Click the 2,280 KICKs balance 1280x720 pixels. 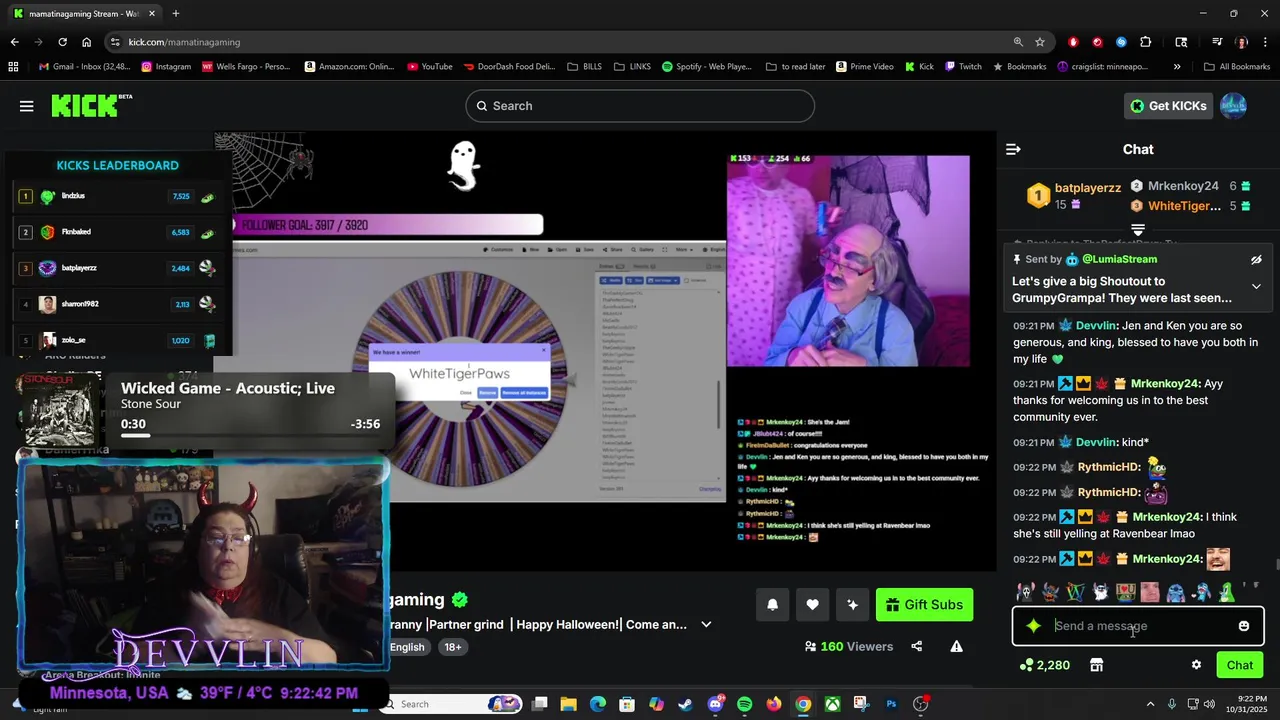(1044, 665)
